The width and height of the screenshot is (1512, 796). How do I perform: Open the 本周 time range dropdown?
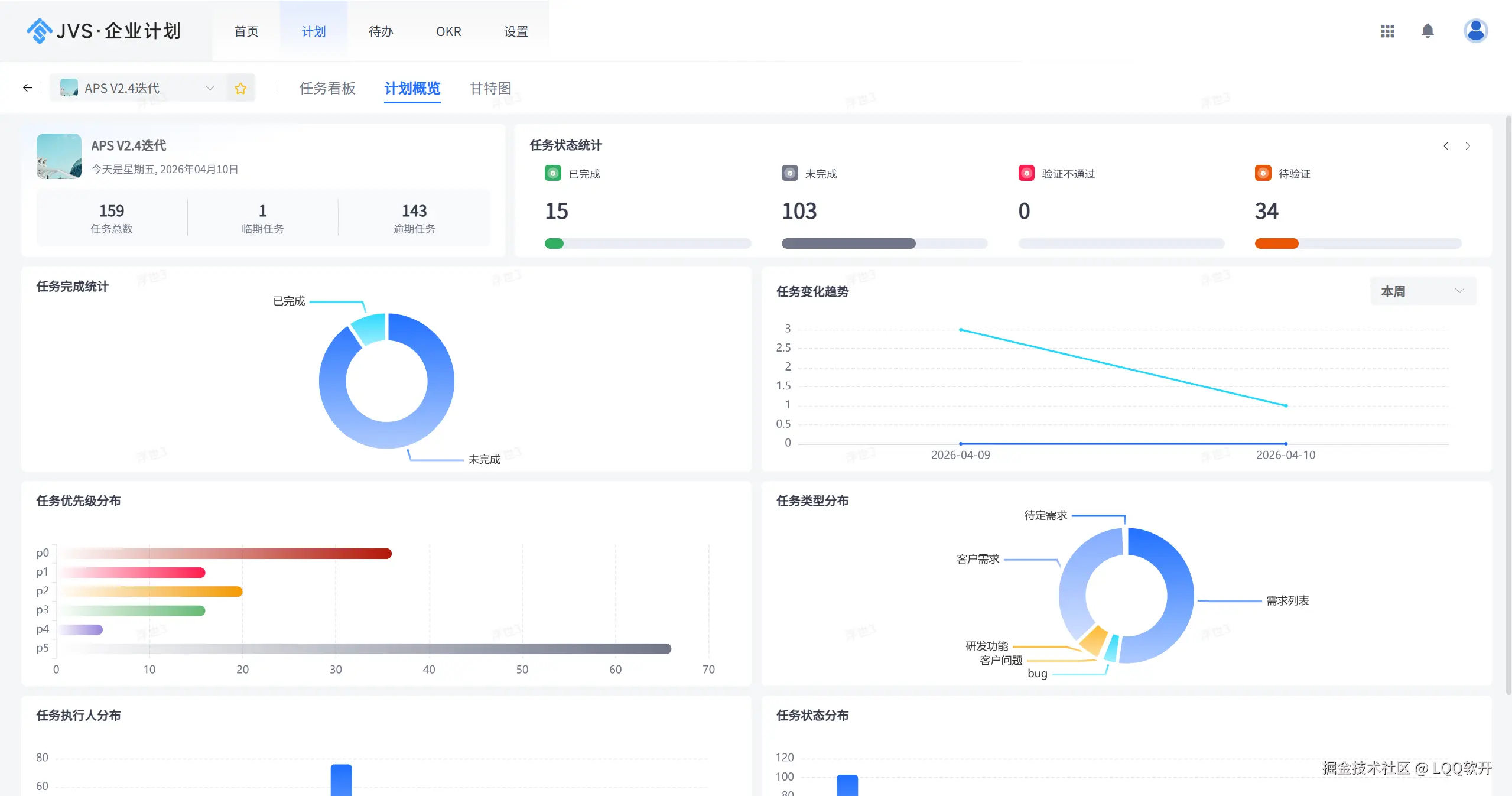[x=1422, y=291]
